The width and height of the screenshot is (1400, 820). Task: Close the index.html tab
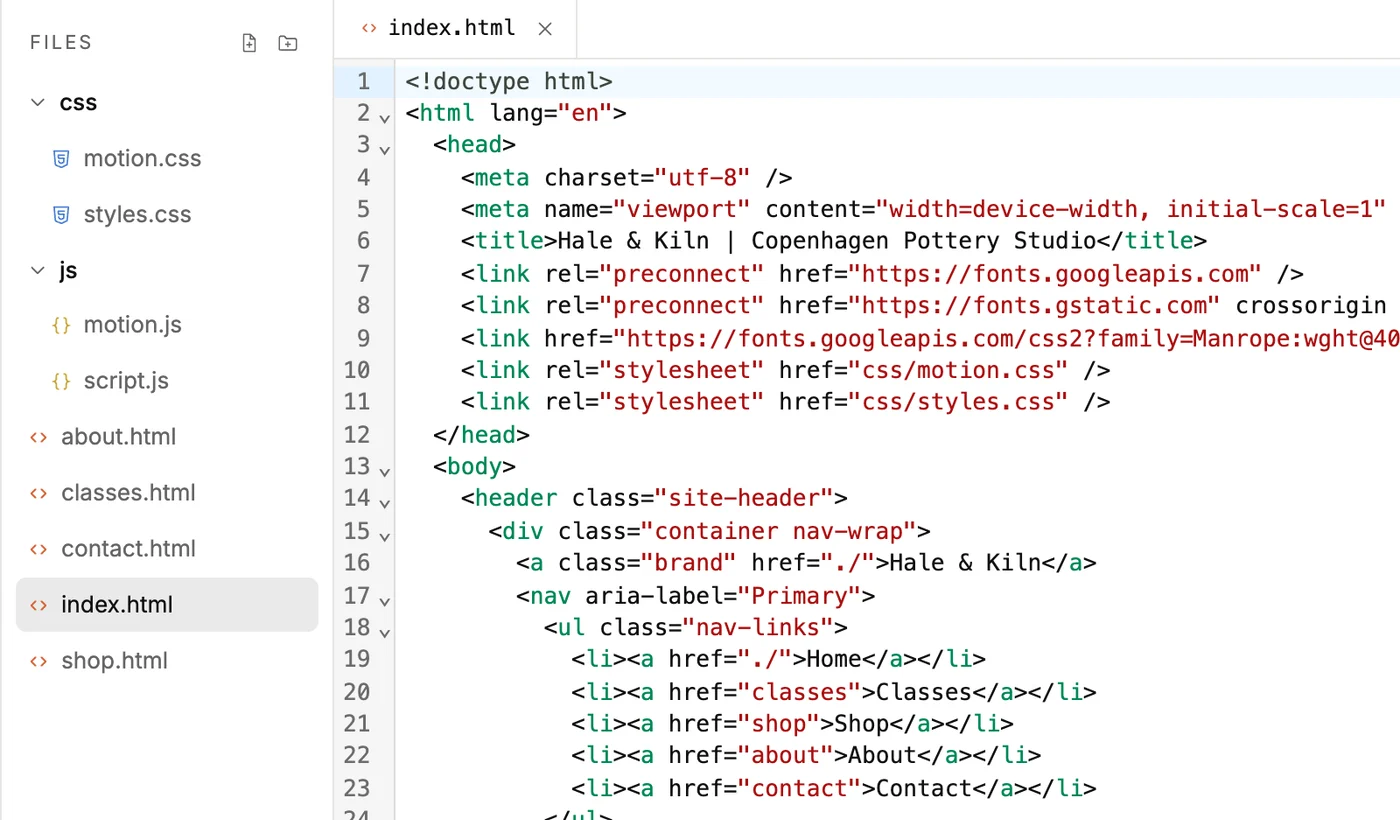coord(545,29)
